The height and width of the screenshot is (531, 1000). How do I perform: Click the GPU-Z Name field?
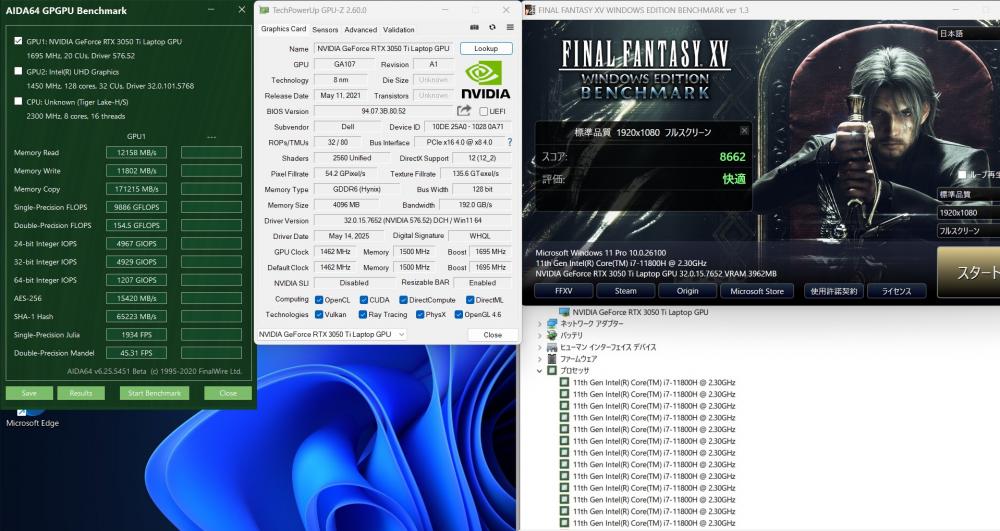point(384,48)
